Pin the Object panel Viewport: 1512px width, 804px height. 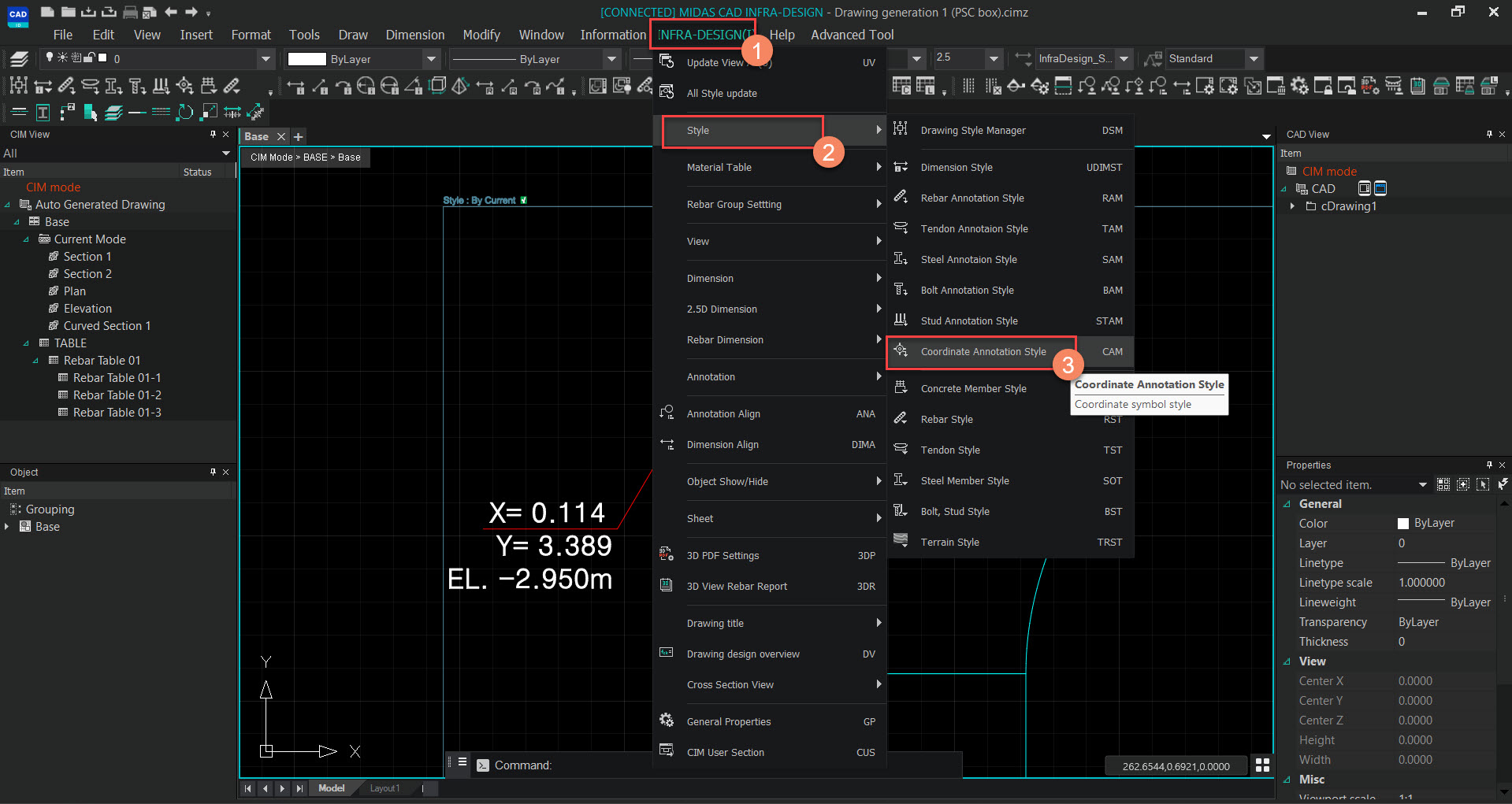213,472
